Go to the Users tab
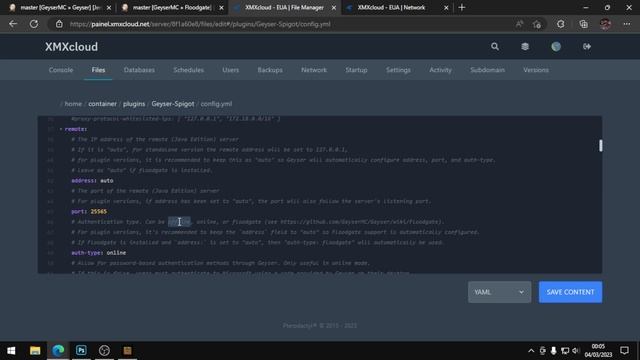 [x=231, y=70]
